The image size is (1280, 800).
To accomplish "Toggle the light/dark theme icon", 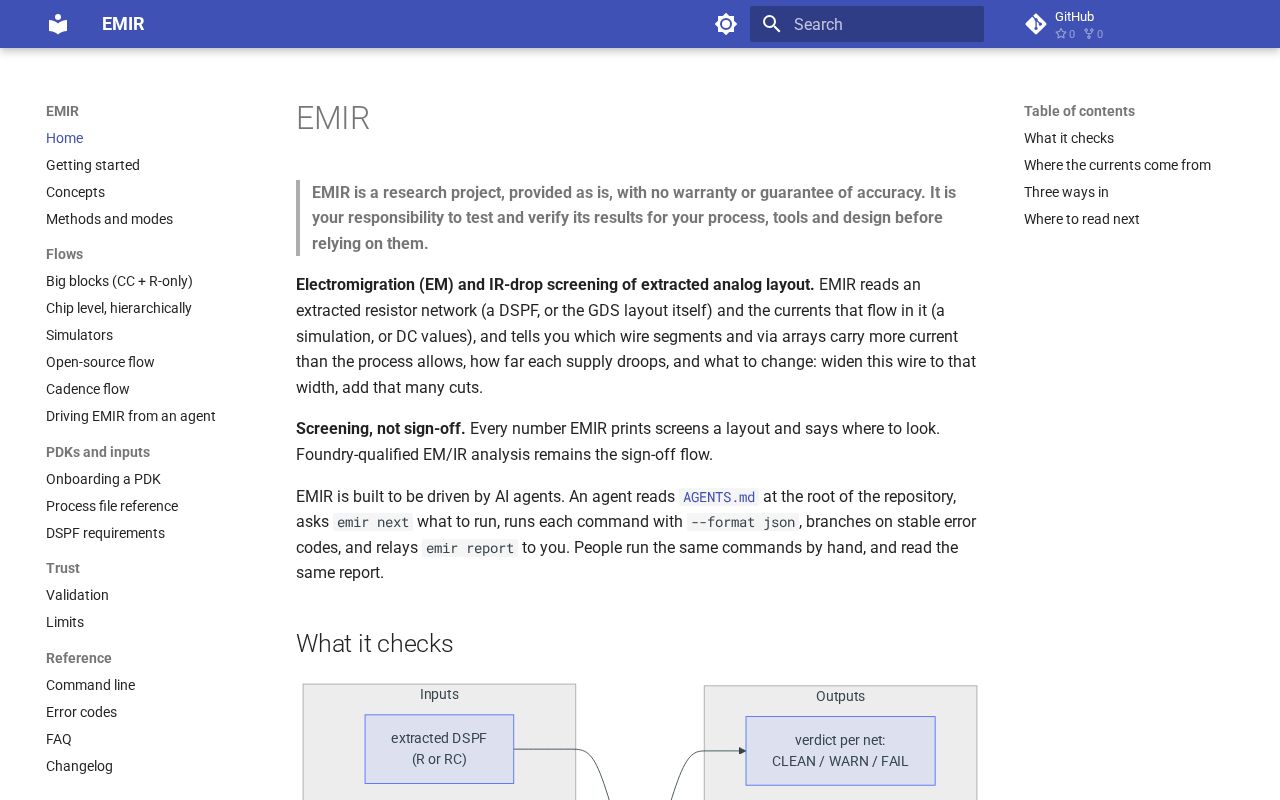I will pos(726,24).
